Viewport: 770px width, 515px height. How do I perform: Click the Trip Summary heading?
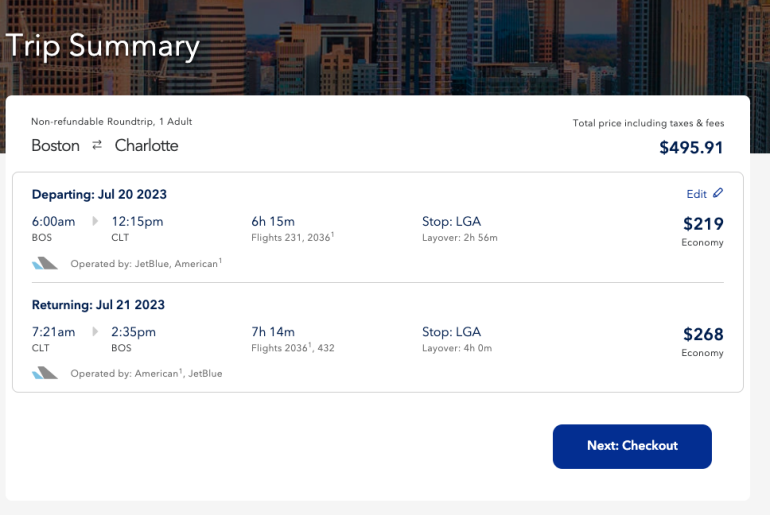[102, 46]
